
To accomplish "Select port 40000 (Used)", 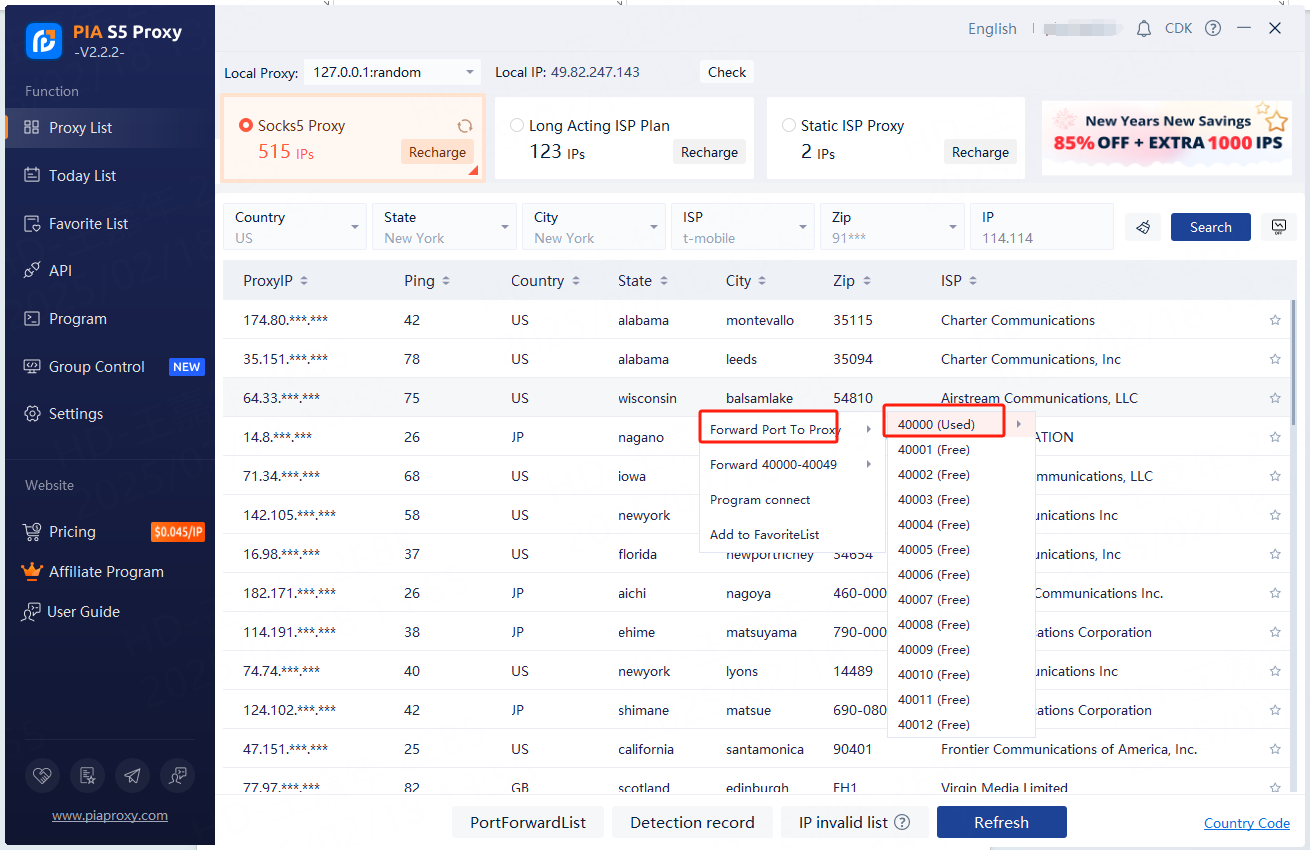I will (961, 424).
